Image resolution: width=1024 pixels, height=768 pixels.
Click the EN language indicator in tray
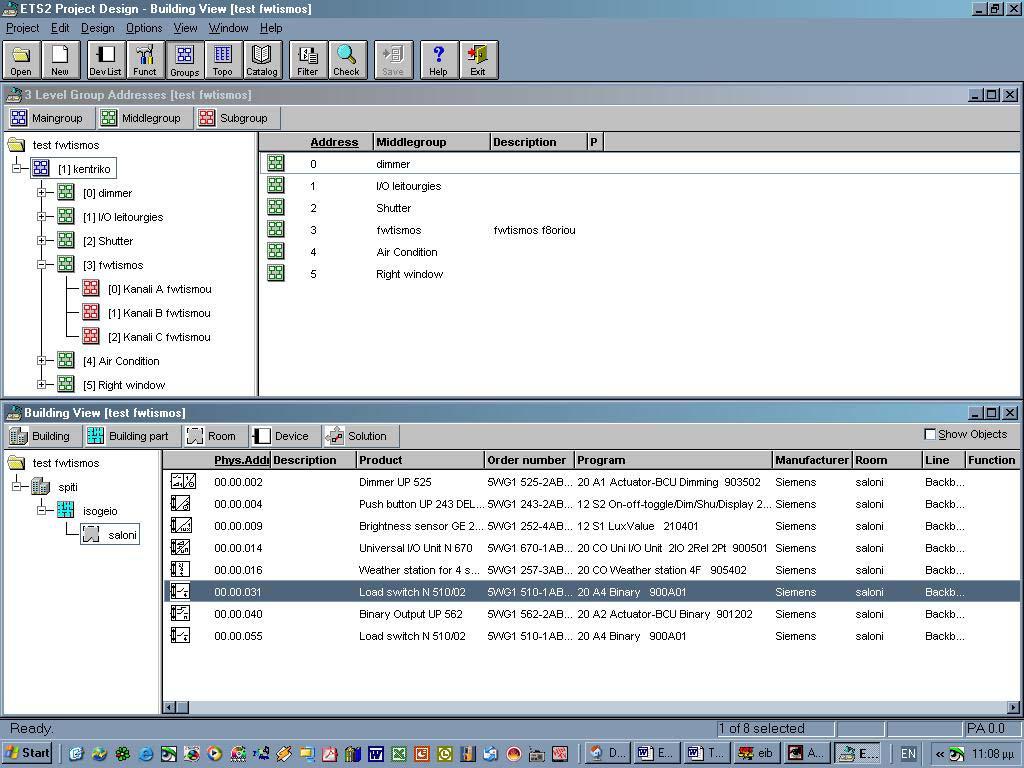coord(908,753)
